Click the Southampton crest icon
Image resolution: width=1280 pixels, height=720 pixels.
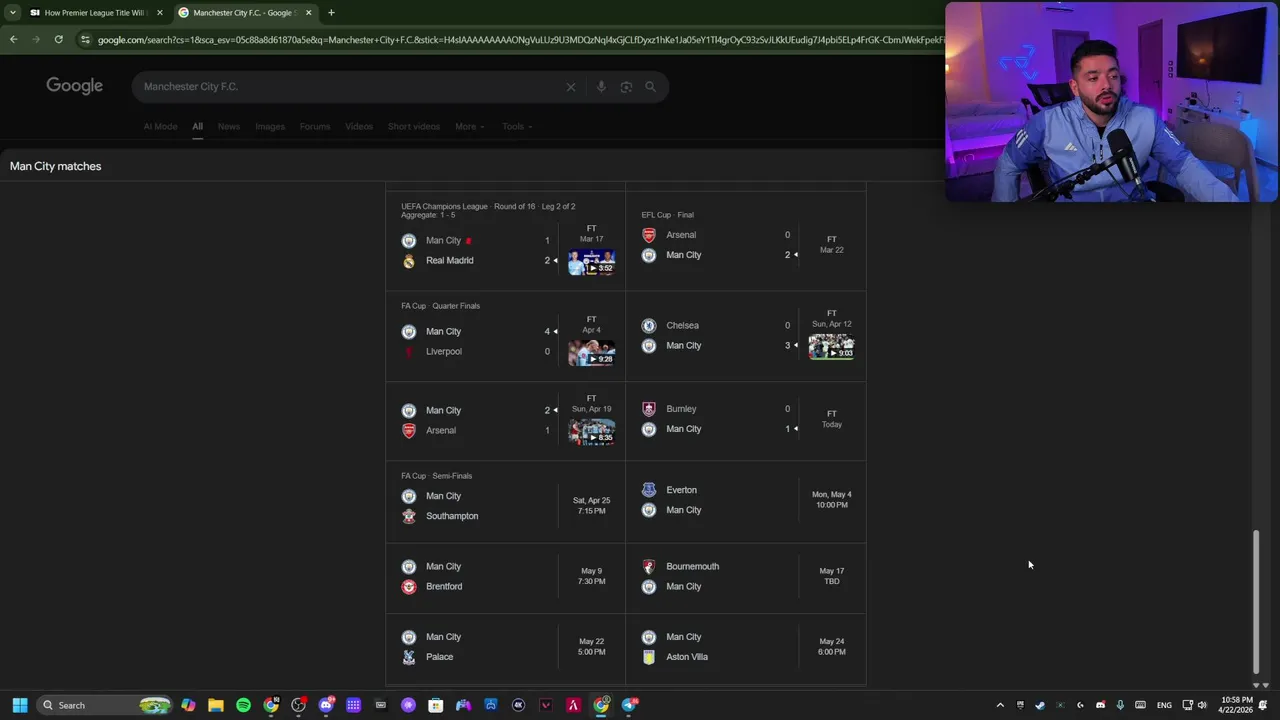[x=409, y=516]
